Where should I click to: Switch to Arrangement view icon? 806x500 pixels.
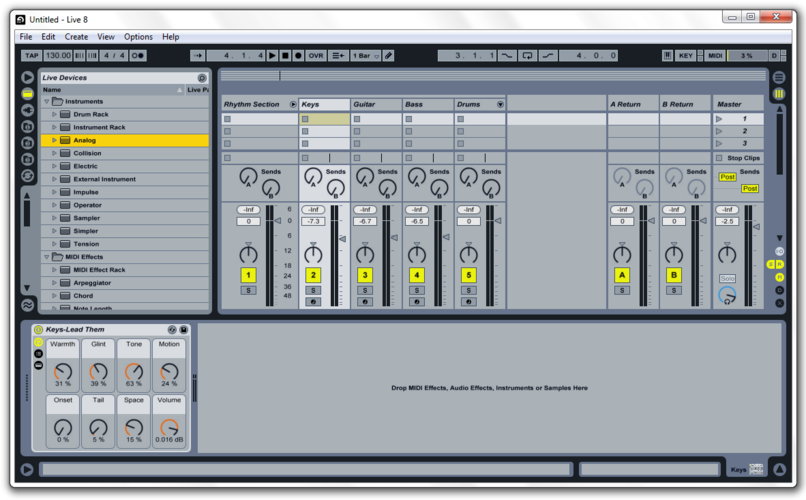[779, 78]
